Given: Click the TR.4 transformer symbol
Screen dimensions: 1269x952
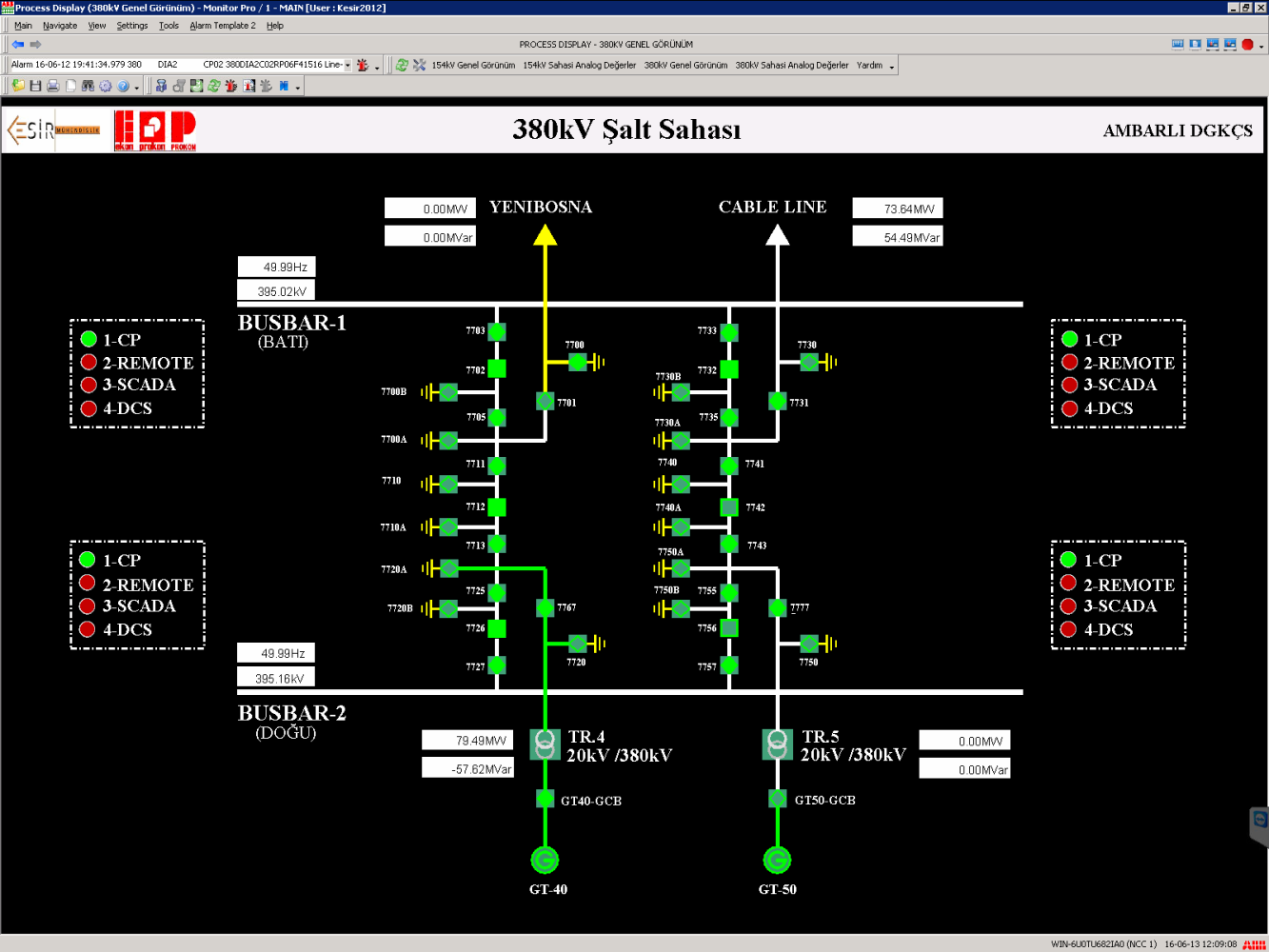Looking at the screenshot, I should 545,744.
